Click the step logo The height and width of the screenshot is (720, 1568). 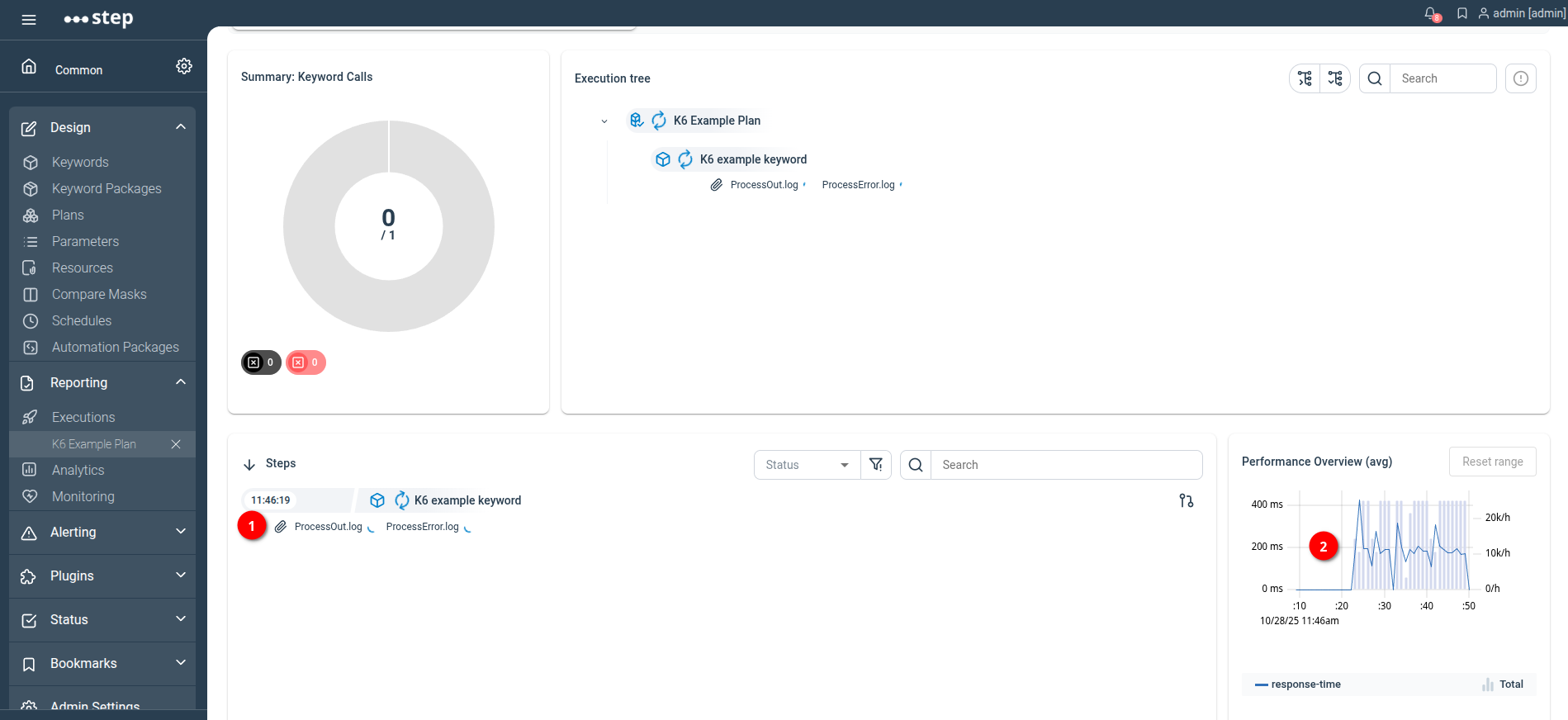(x=99, y=18)
